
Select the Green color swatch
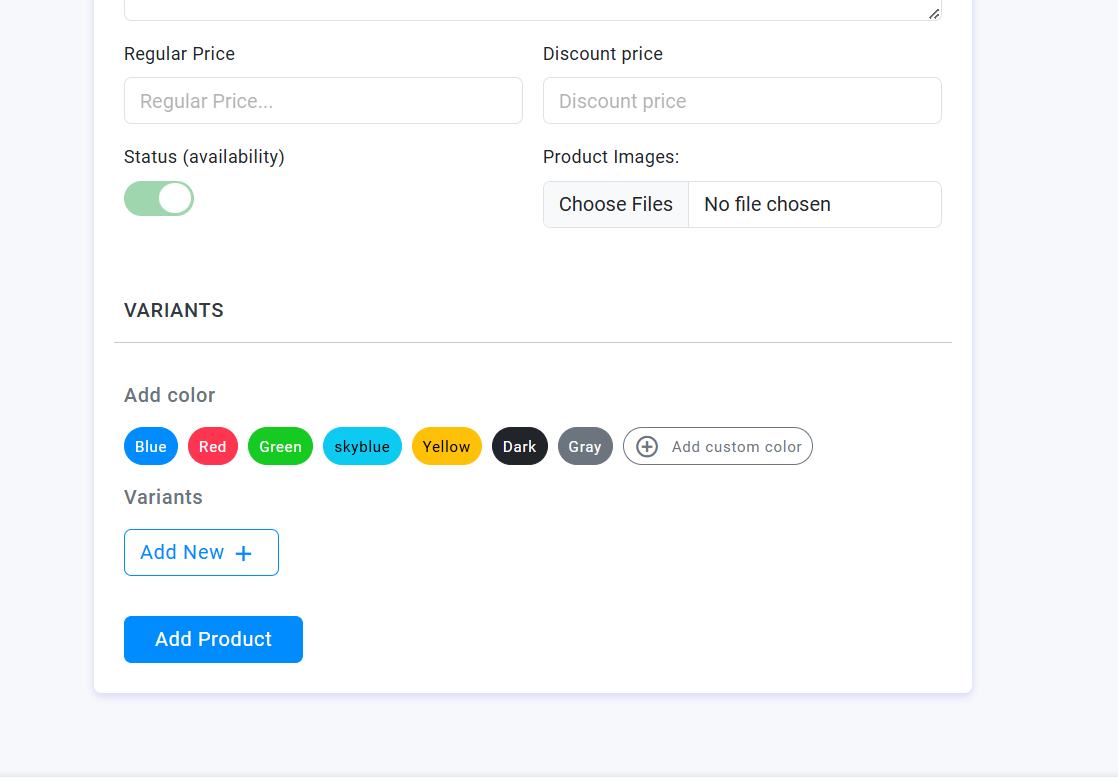coord(280,446)
